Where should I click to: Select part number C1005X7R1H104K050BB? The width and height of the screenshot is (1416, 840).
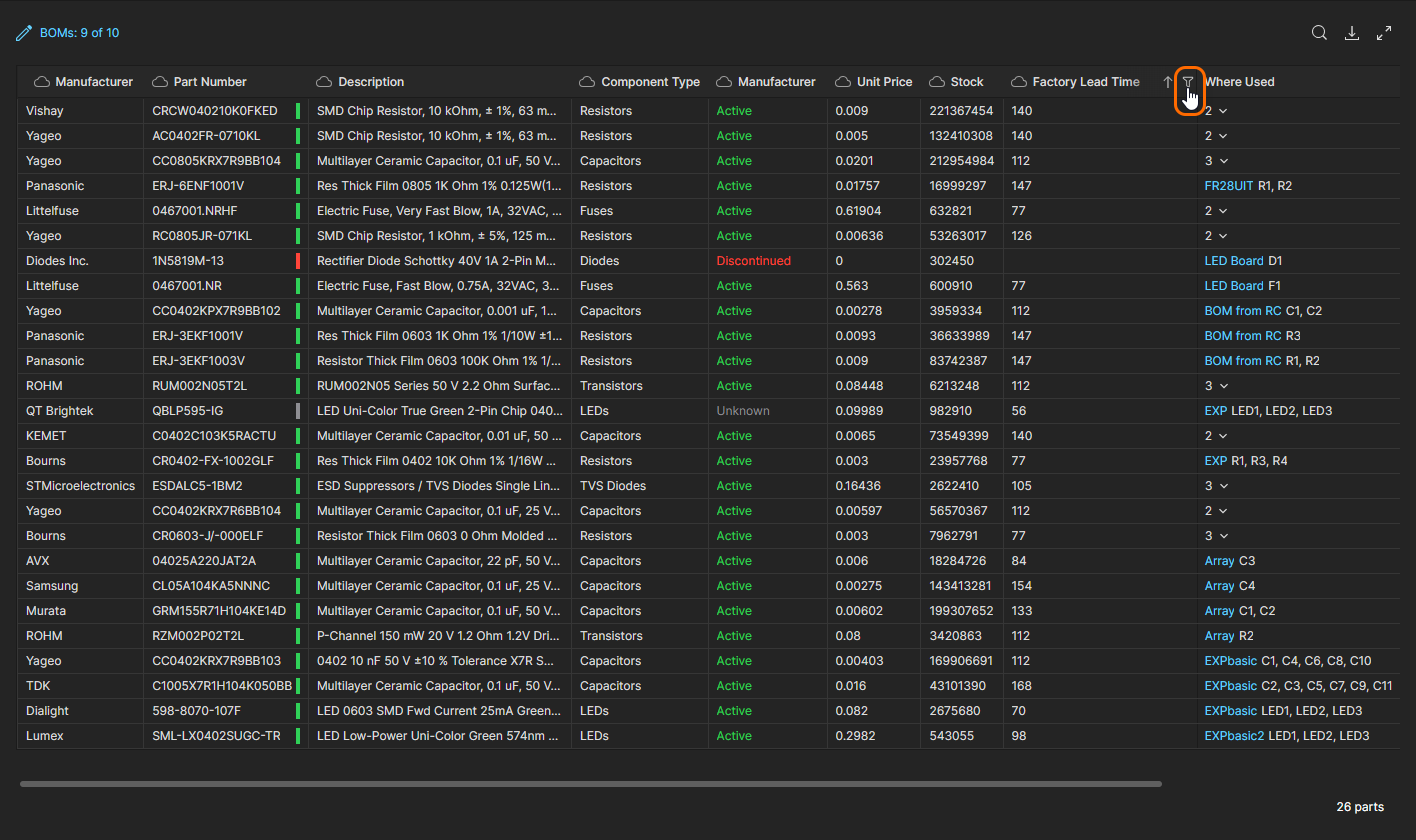(x=222, y=686)
